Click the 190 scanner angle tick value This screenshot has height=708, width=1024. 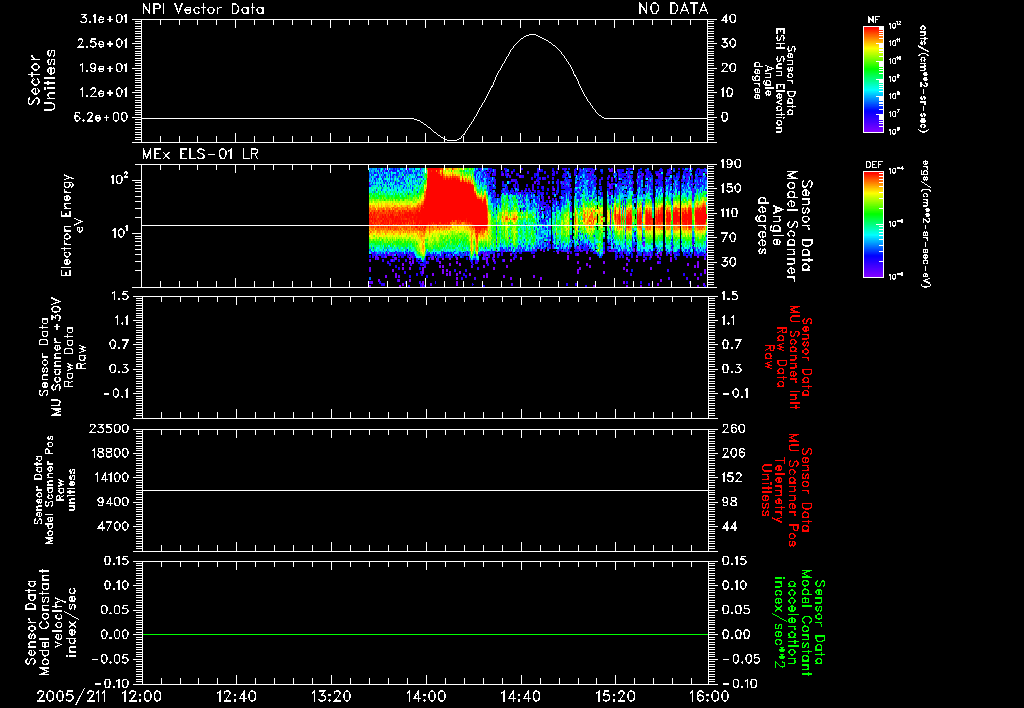coord(731,164)
